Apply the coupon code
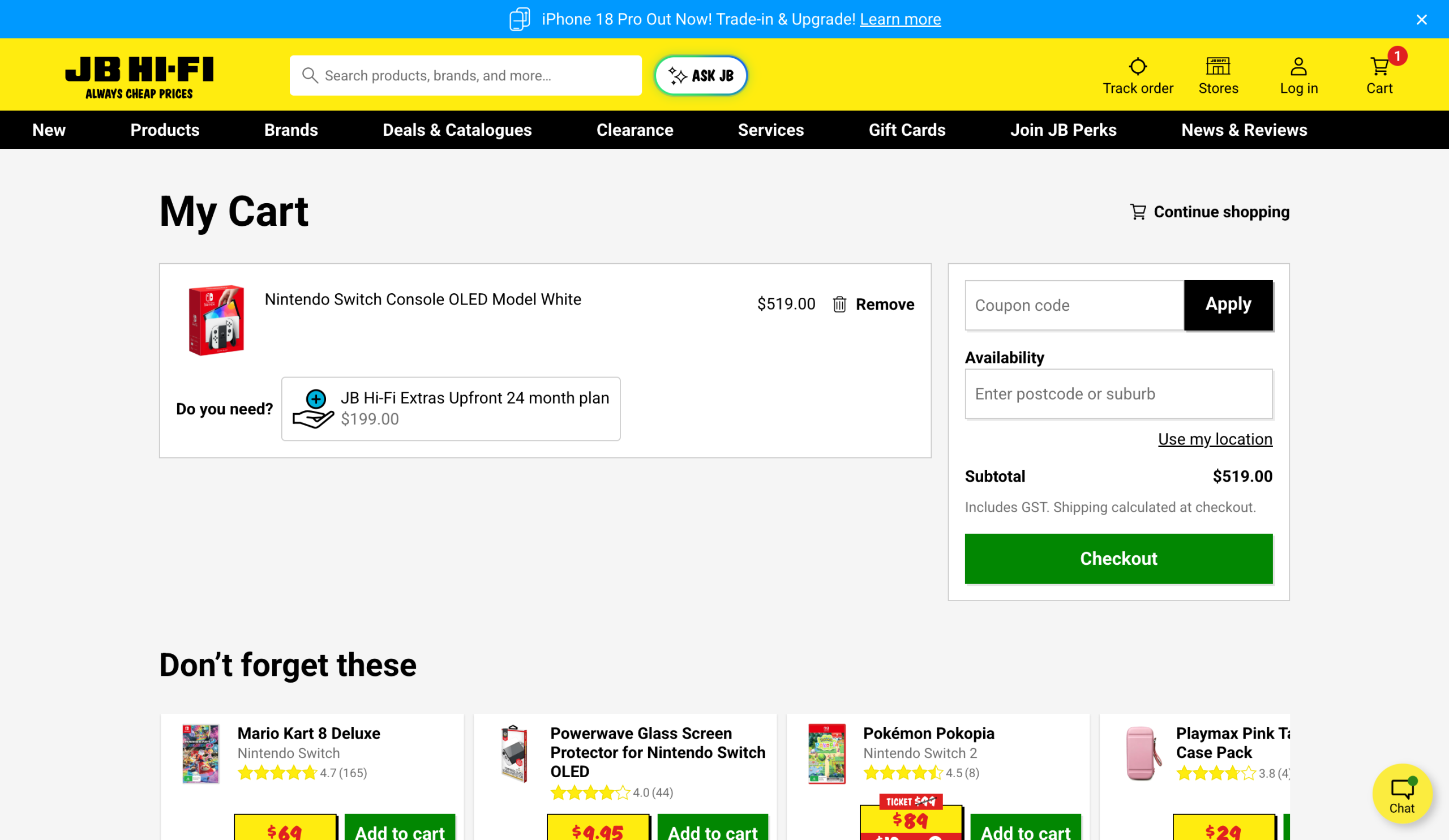Viewport: 1449px width, 840px height. [x=1228, y=305]
